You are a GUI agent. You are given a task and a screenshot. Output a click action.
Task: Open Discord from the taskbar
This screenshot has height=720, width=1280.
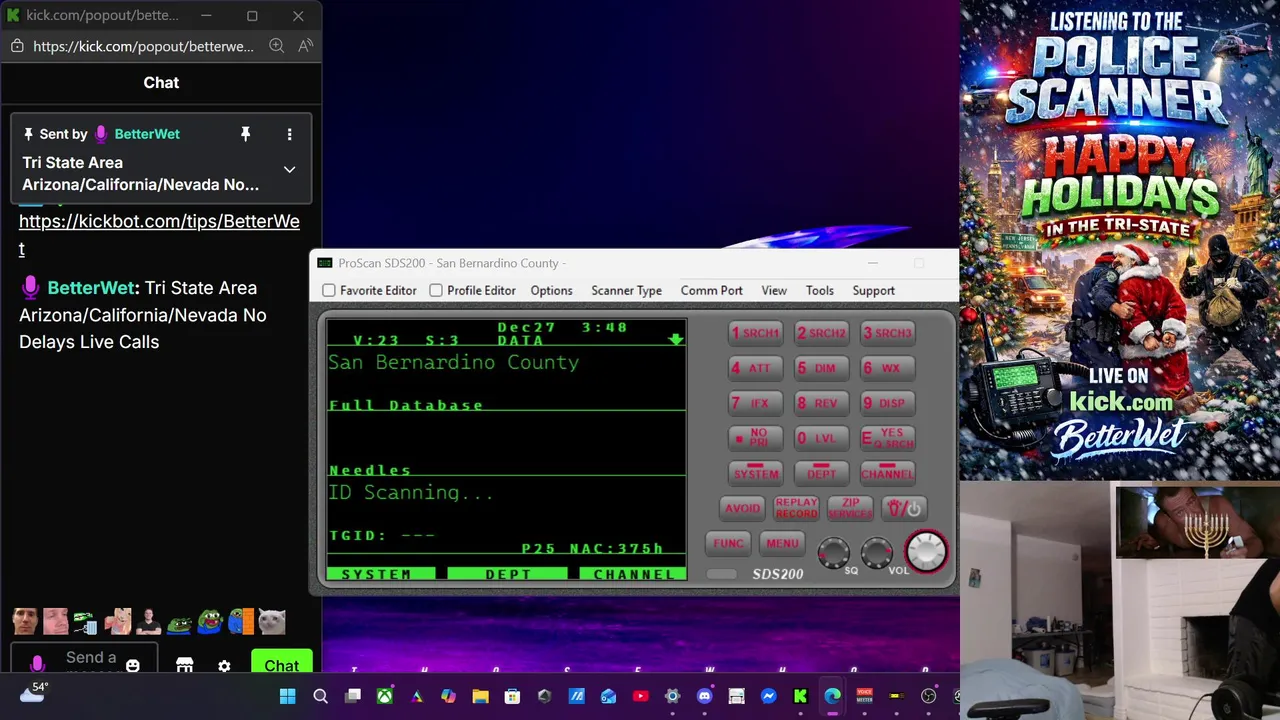[x=704, y=696]
